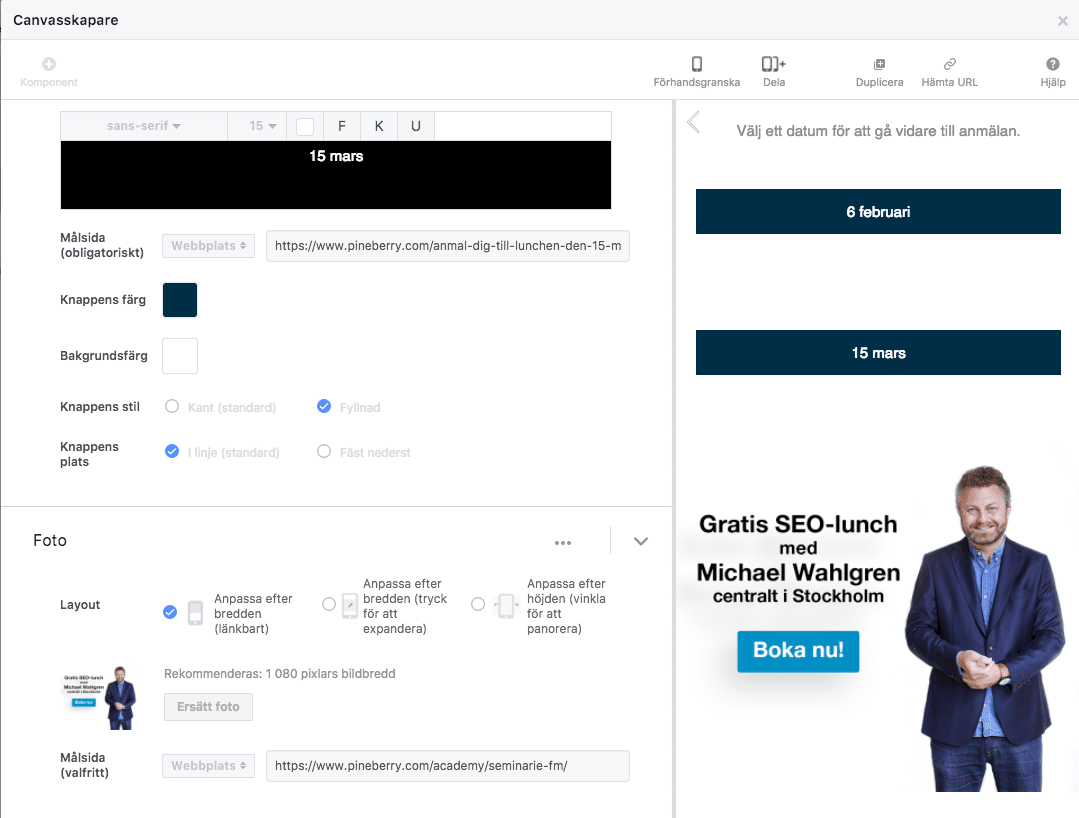The width and height of the screenshot is (1079, 818).
Task: Toggle underline U formatting button
Action: [x=416, y=126]
